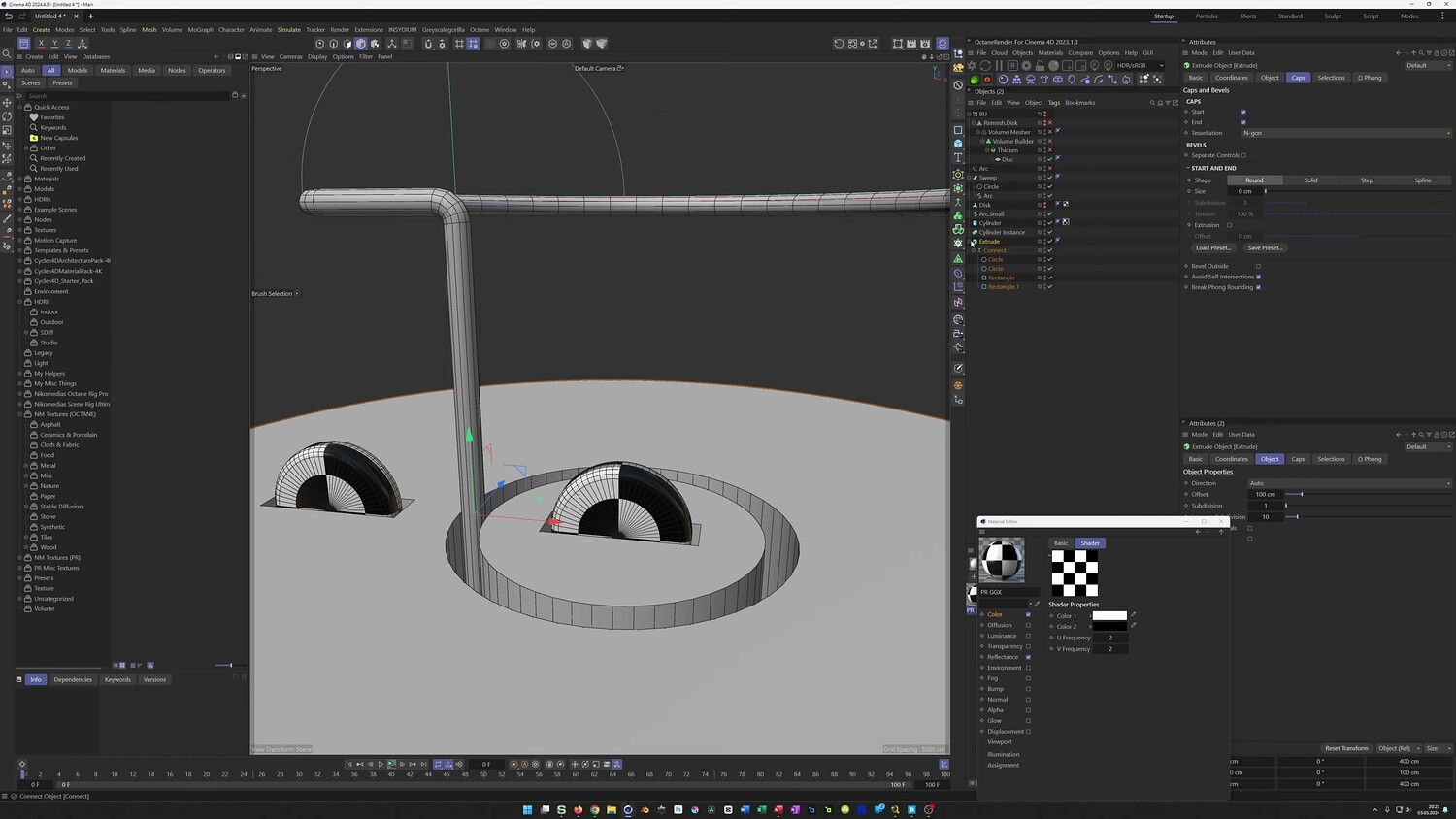Select the Scale tool in left toolbar
This screenshot has height=819, width=1456.
7,130
